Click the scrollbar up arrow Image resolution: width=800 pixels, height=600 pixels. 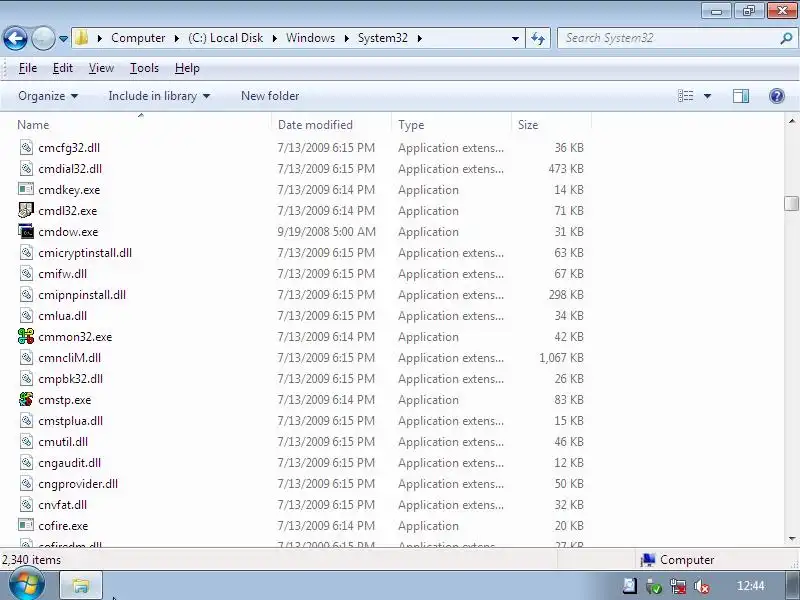(791, 121)
